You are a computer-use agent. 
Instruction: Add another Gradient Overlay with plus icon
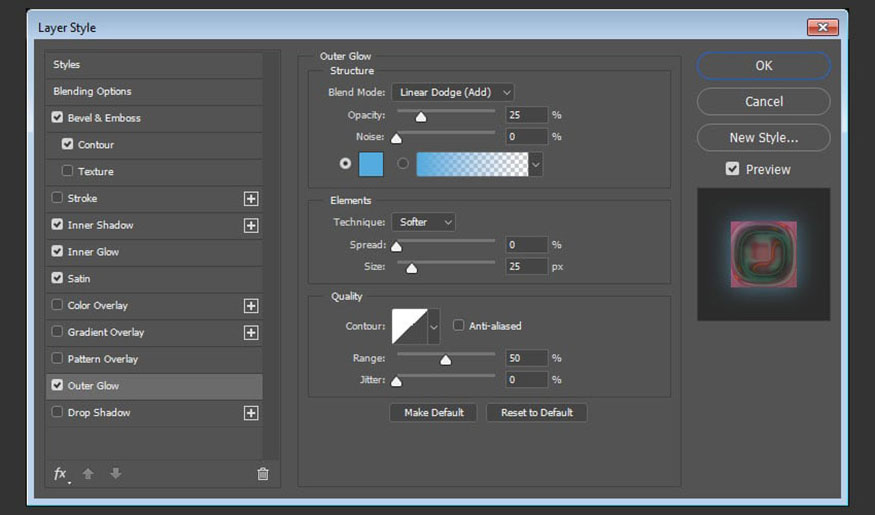click(x=251, y=333)
